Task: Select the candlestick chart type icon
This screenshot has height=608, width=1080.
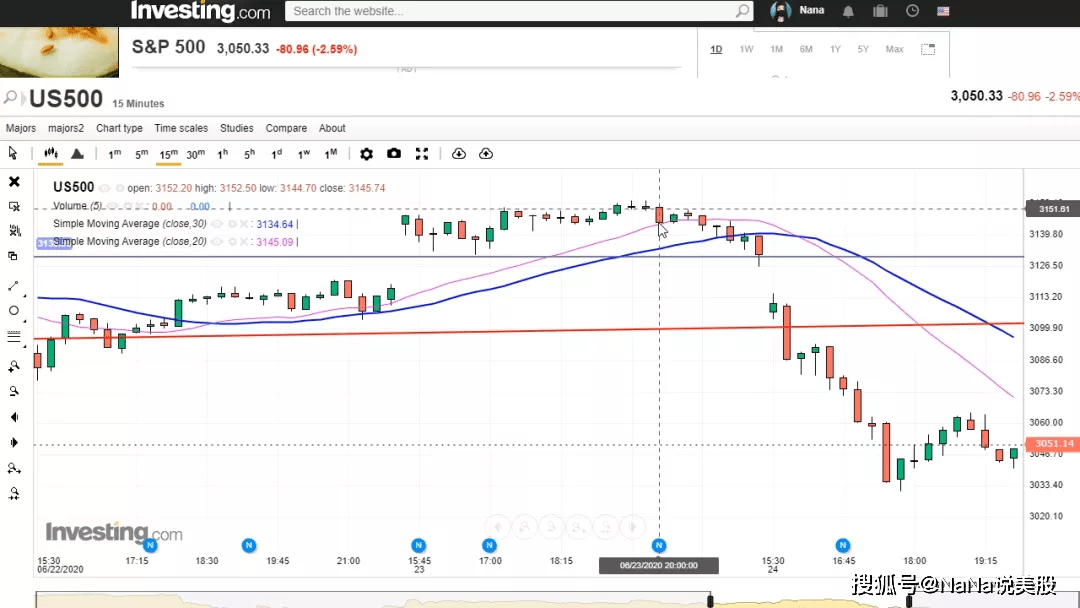Action: [50, 154]
